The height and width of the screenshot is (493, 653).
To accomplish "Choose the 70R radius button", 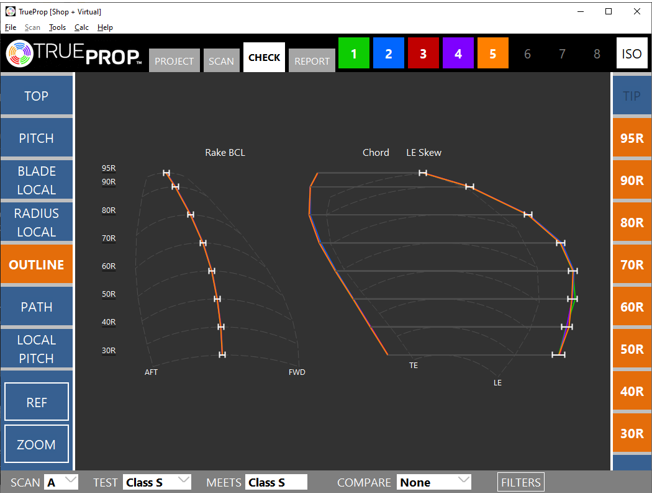I will point(631,265).
